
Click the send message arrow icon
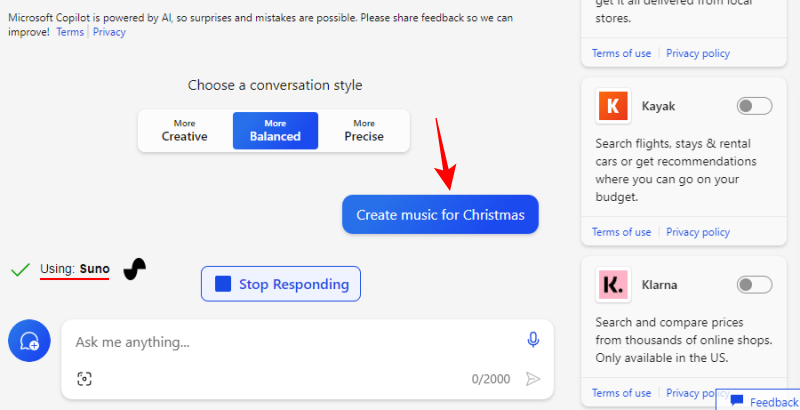pyautogui.click(x=533, y=379)
